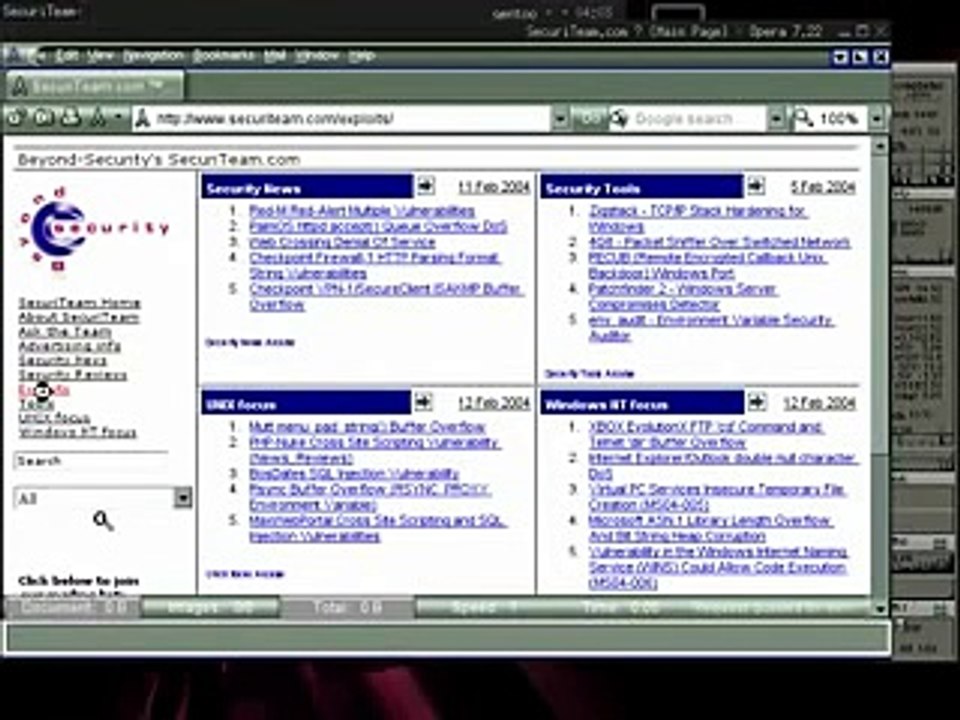
Task: Open the Security Tools section arrow icon
Action: (x=756, y=186)
